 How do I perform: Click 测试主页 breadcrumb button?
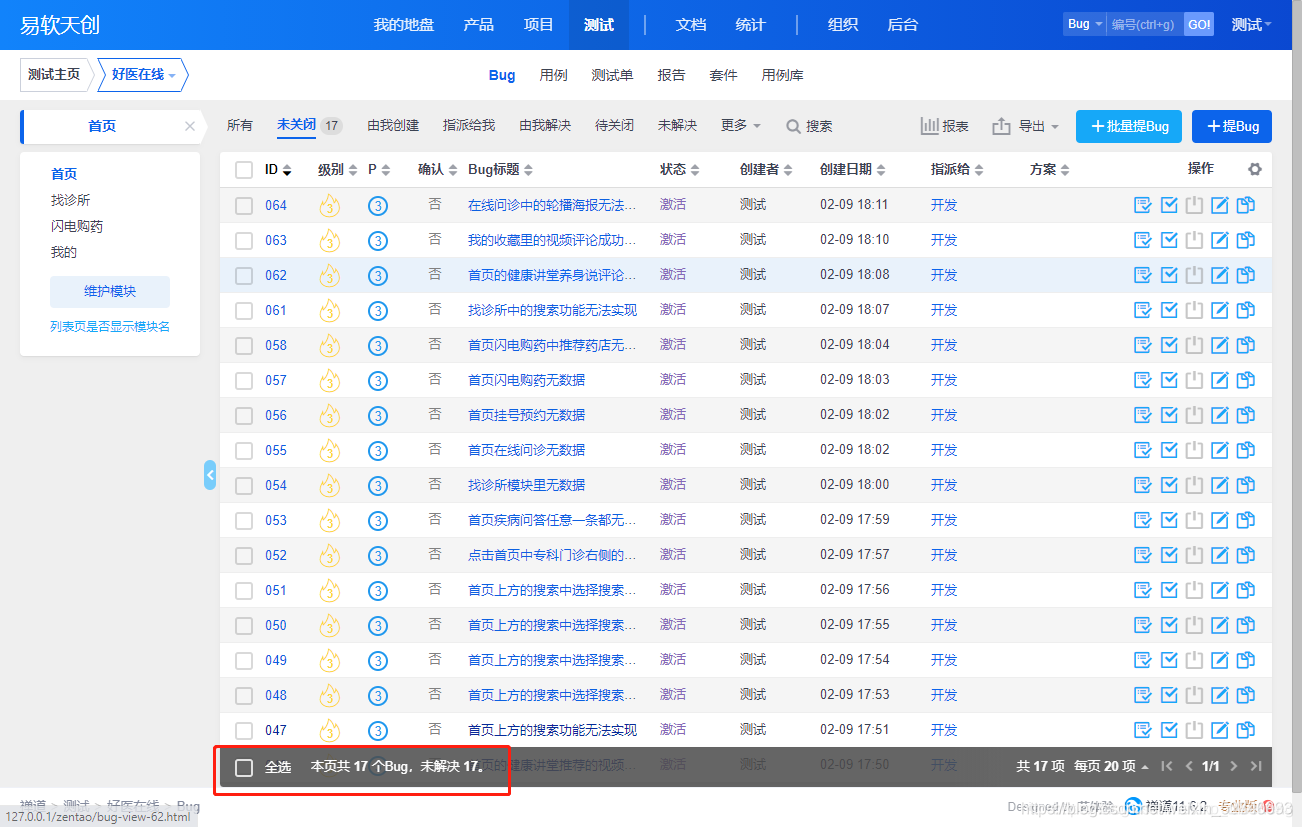pos(54,75)
